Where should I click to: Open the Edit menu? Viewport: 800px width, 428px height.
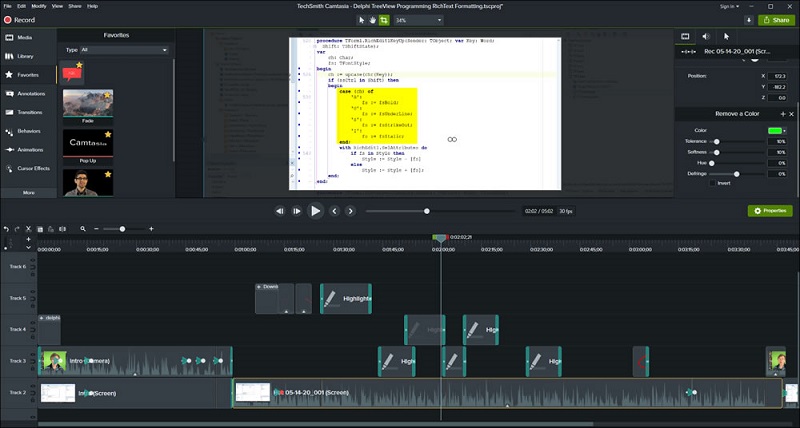pos(21,6)
